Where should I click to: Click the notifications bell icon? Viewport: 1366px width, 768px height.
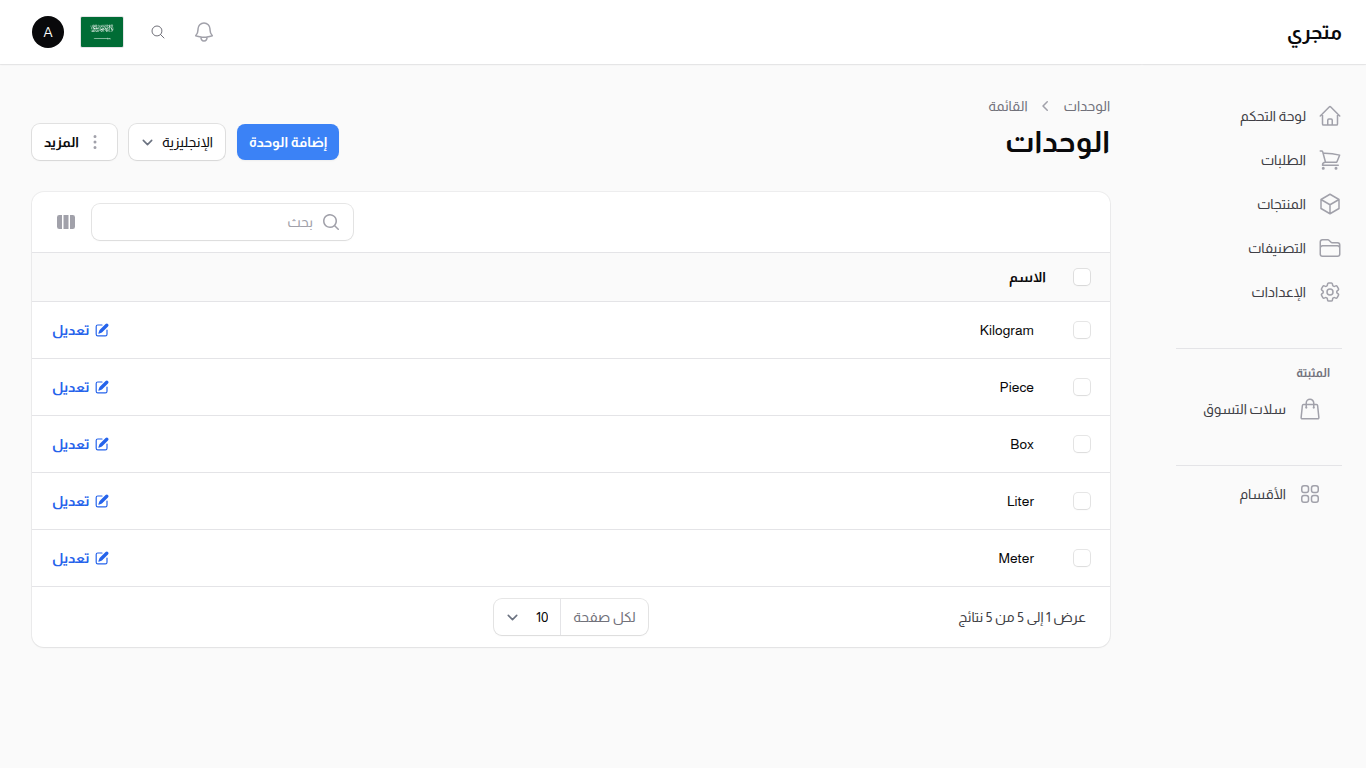(x=203, y=31)
